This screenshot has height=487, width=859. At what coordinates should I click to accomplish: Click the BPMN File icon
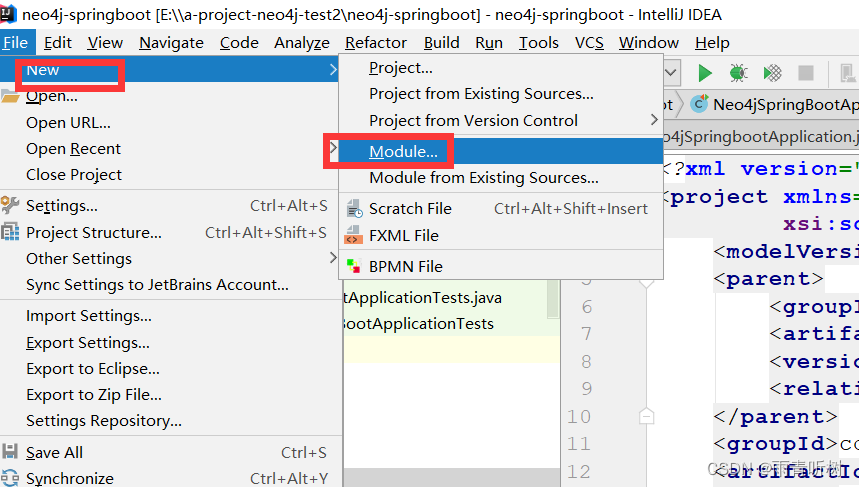click(x=354, y=266)
